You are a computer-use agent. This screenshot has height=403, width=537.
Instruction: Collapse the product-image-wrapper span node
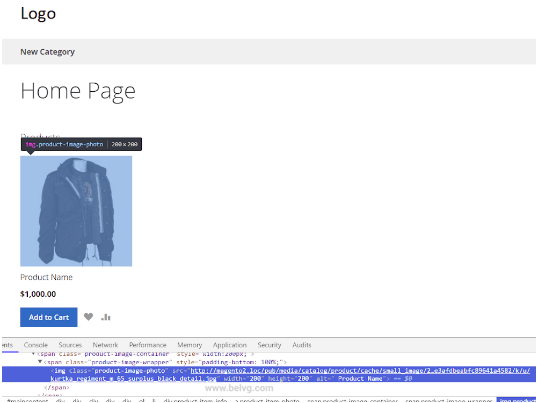pyautogui.click(x=40, y=362)
